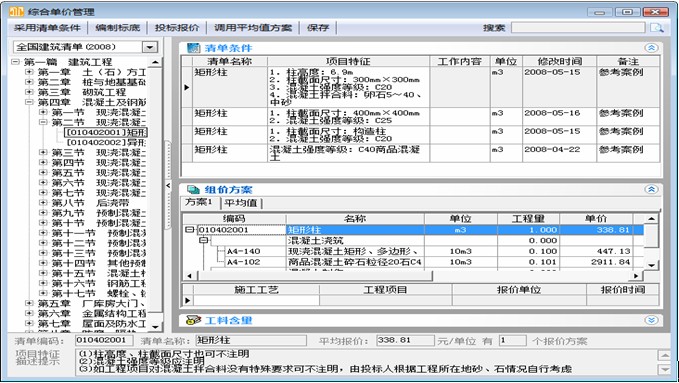
Task: Click the 调用平均值方案 button
Action: pos(253,28)
